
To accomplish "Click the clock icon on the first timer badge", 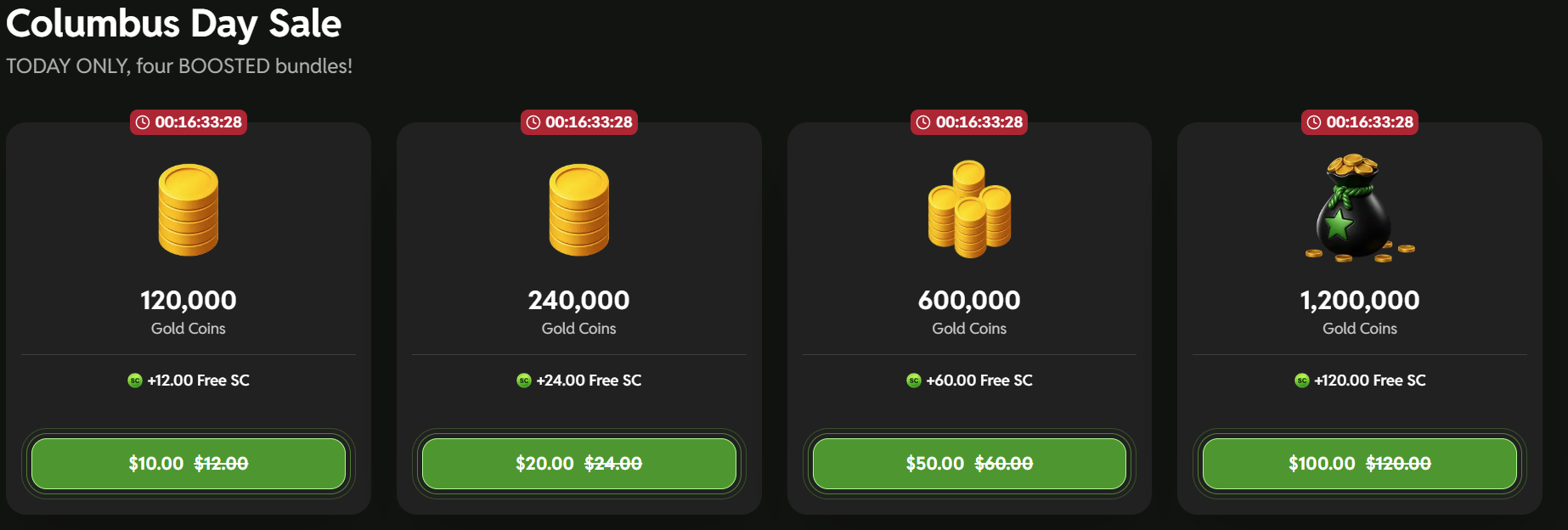I will click(x=143, y=122).
